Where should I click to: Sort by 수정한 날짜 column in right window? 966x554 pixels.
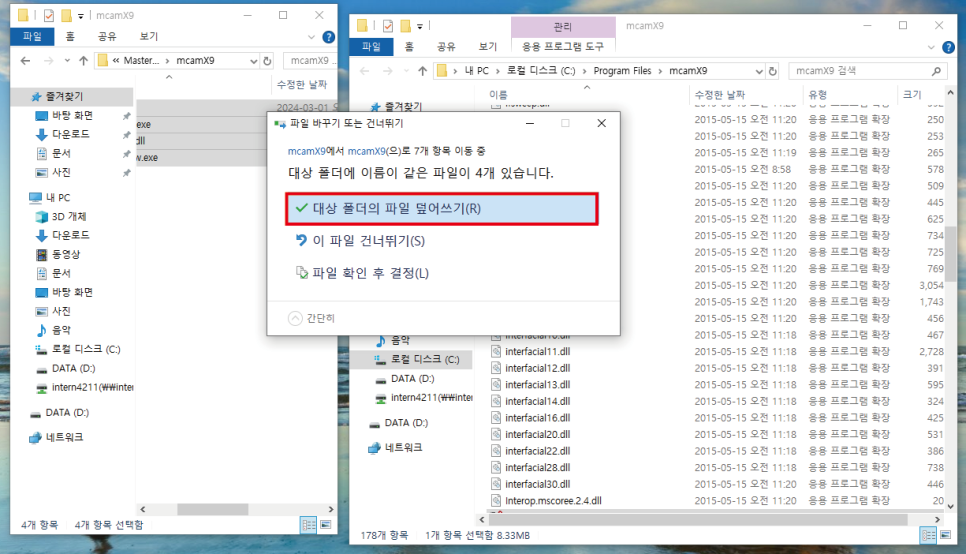(720, 94)
